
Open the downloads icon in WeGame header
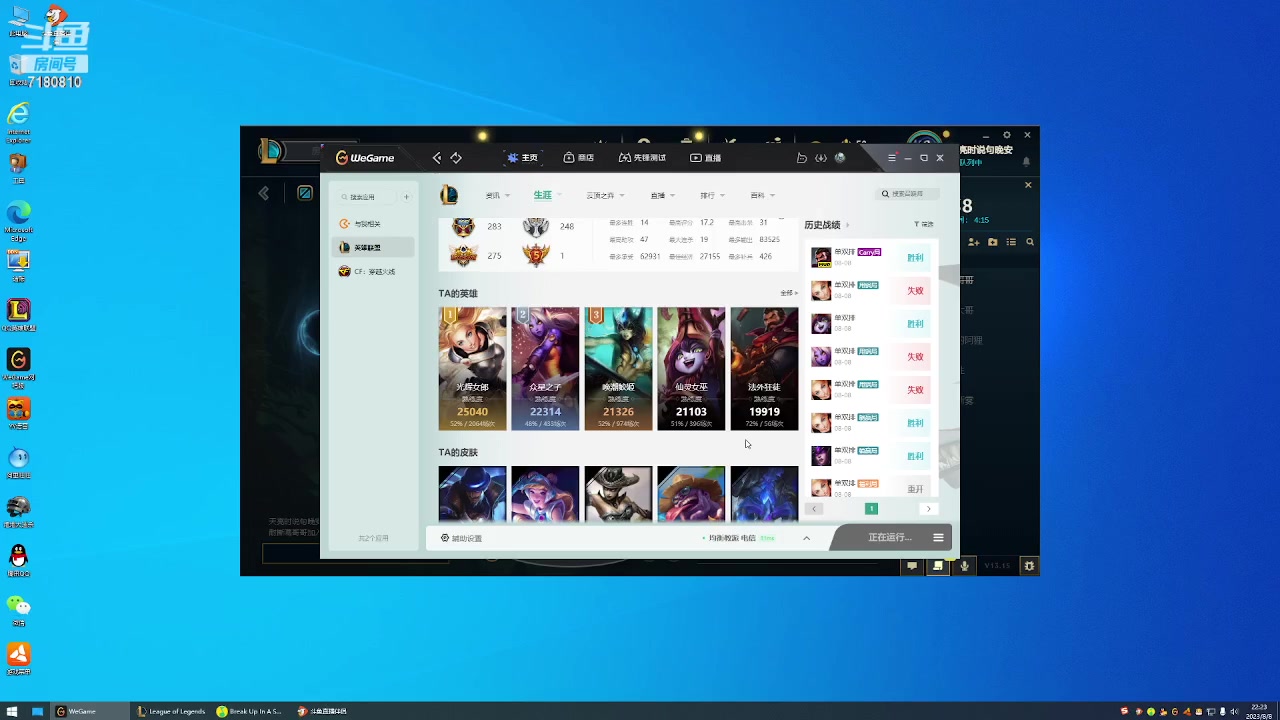pos(821,158)
